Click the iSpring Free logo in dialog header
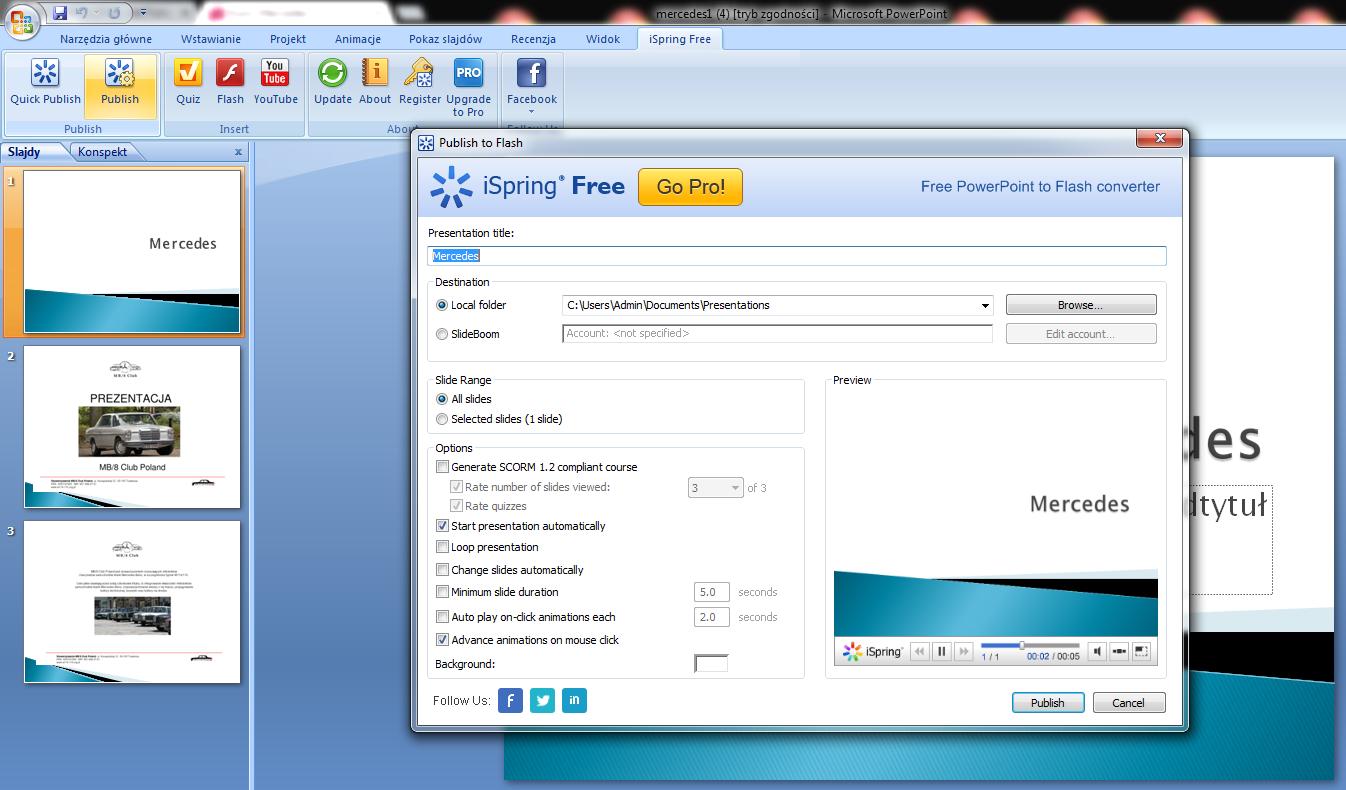The height and width of the screenshot is (790, 1346). (x=528, y=186)
